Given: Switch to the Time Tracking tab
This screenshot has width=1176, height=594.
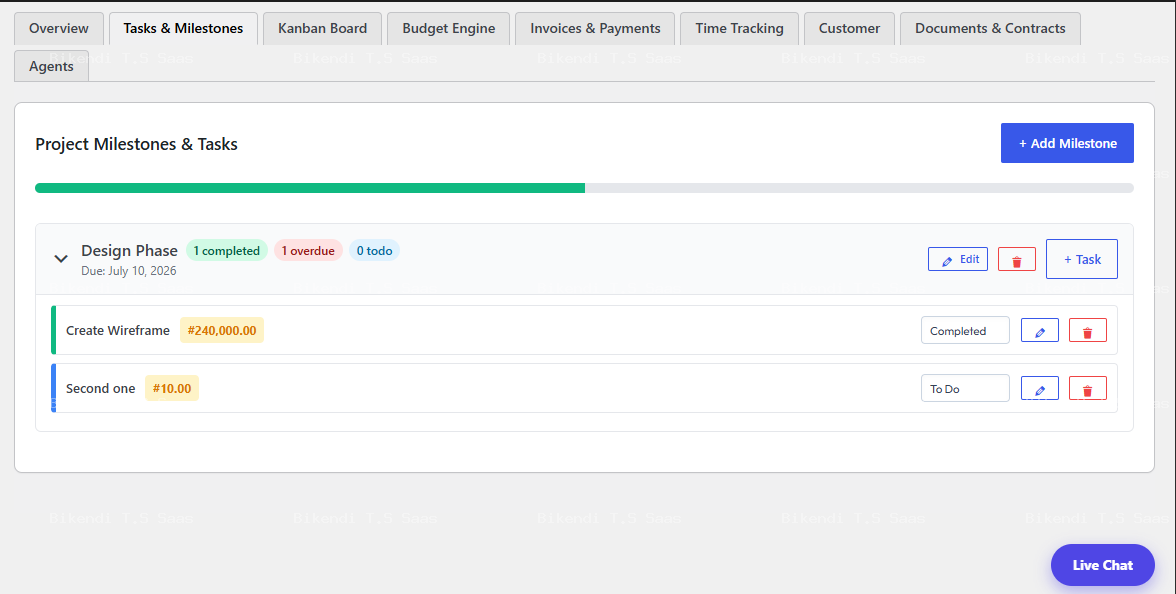Looking at the screenshot, I should [740, 28].
